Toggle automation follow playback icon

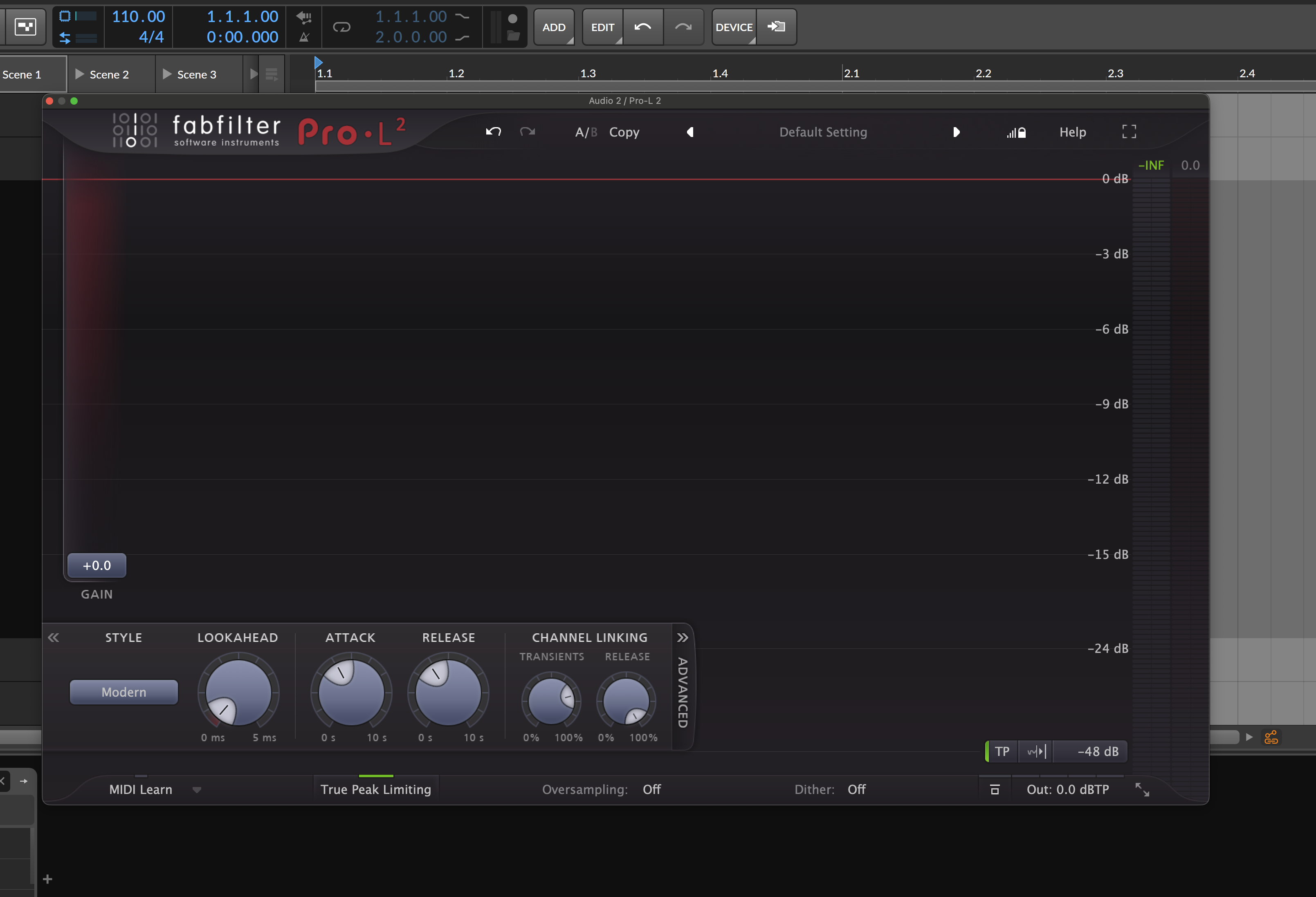click(304, 17)
